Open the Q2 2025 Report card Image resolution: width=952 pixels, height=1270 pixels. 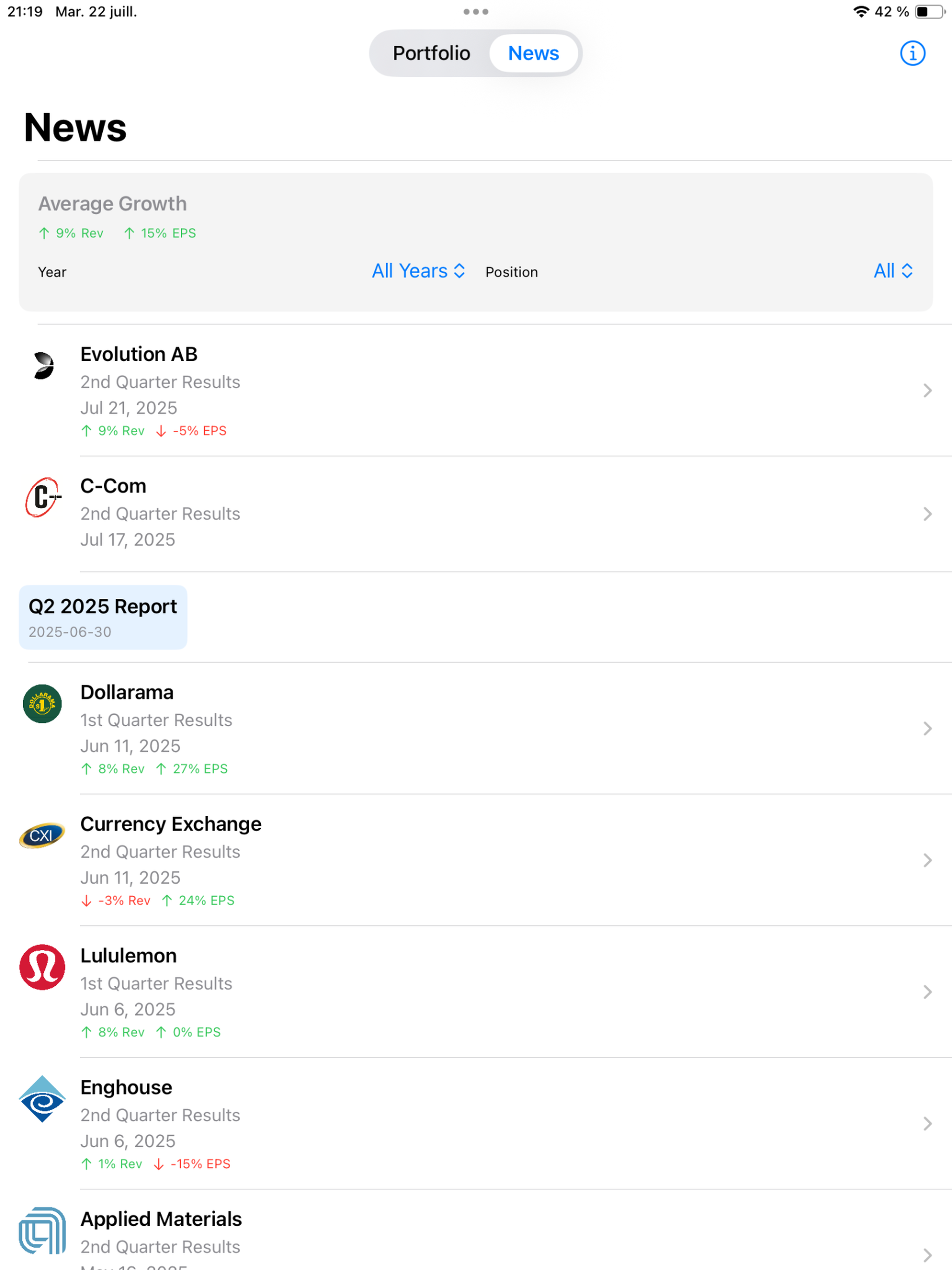[103, 617]
